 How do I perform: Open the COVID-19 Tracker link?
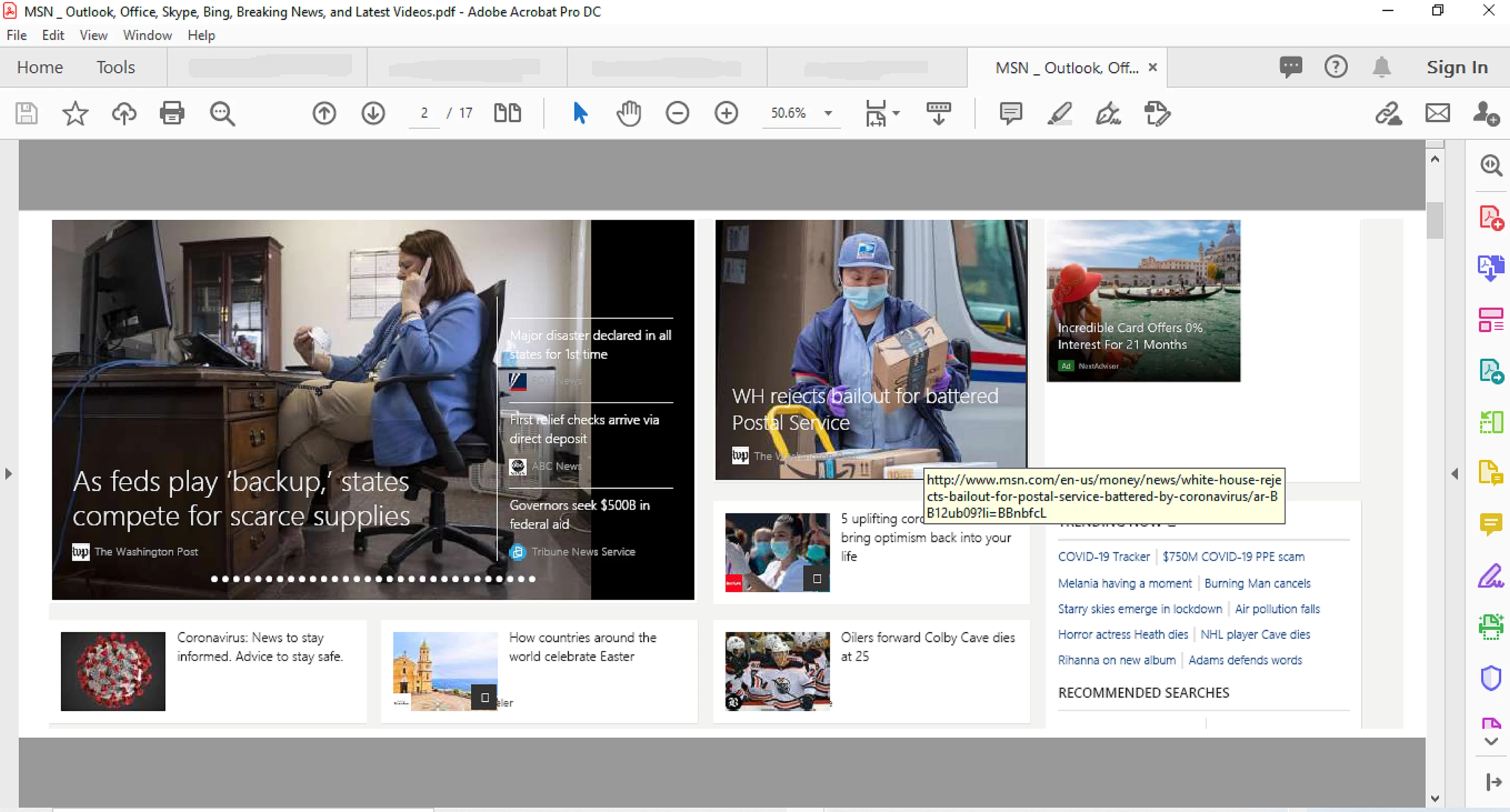(x=1103, y=556)
